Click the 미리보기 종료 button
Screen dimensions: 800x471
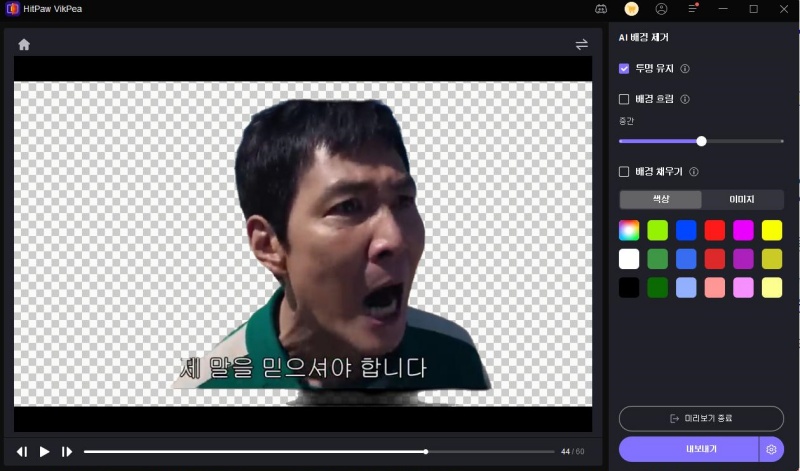701,417
